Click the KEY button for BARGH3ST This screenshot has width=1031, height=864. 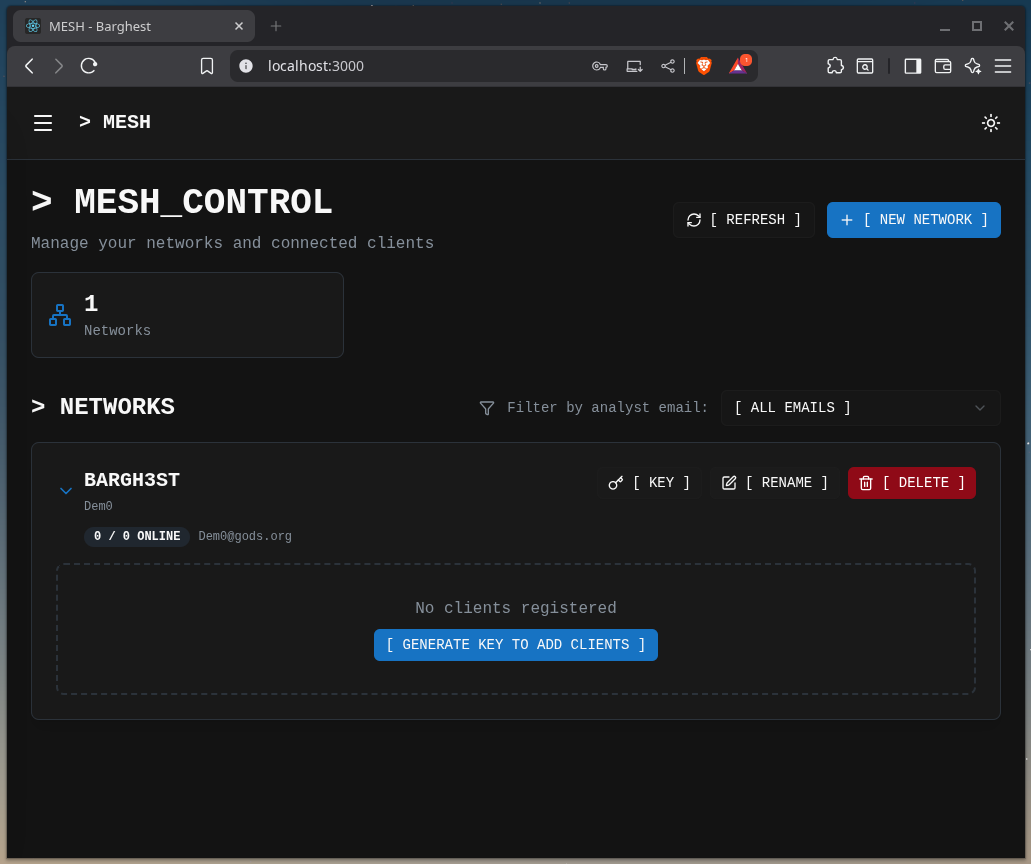pos(650,483)
